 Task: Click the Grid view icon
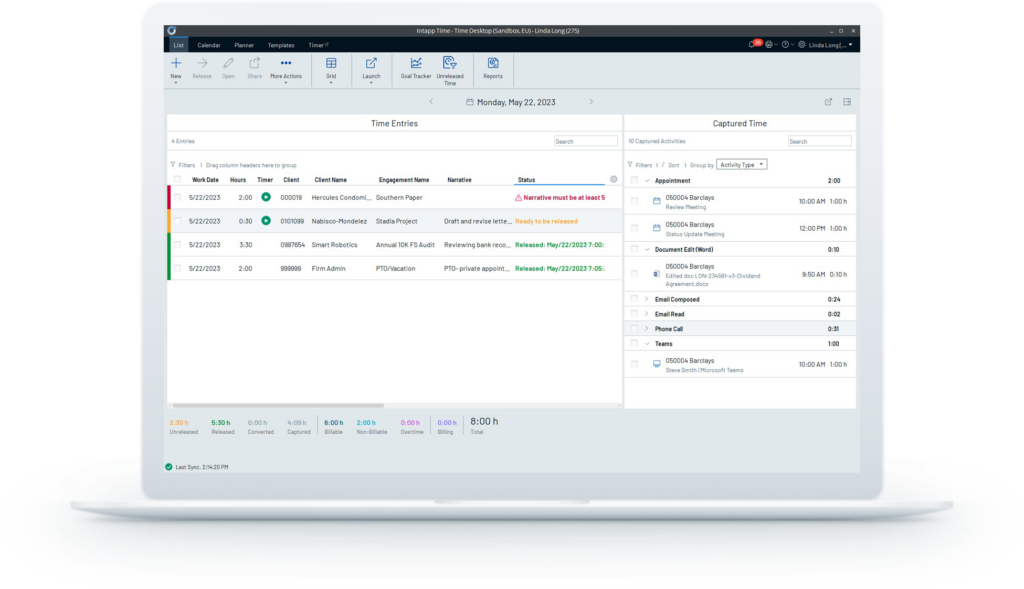[331, 63]
